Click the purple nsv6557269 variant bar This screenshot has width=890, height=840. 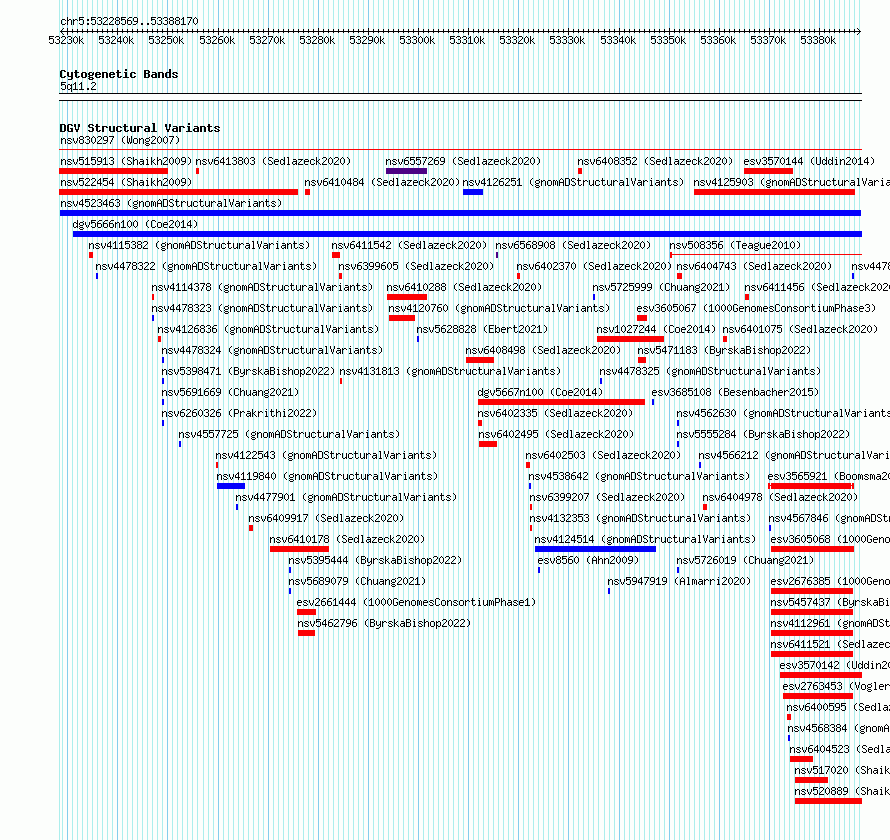click(406, 171)
